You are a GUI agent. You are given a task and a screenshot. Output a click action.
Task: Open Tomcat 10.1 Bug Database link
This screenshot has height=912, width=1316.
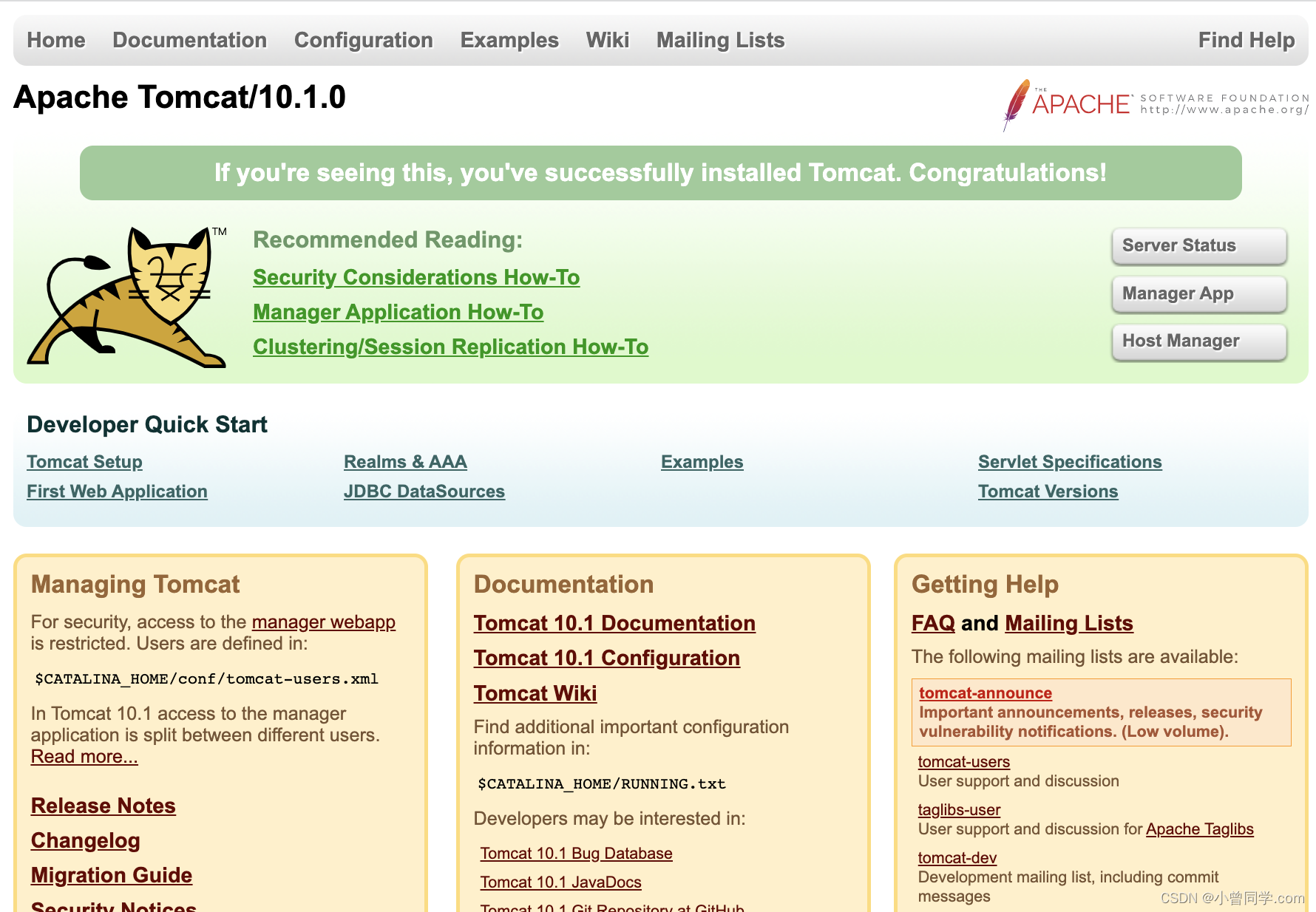pyautogui.click(x=577, y=854)
